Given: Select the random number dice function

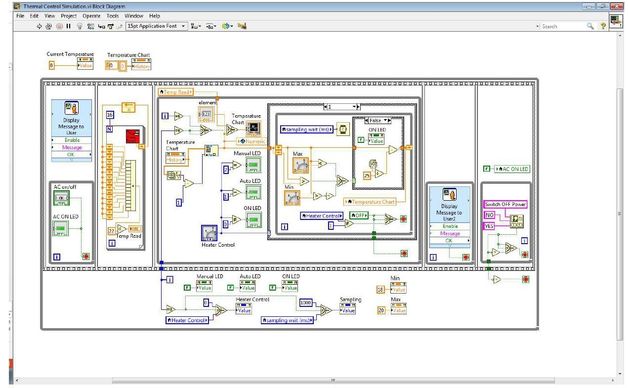Looking at the screenshot, I should (x=373, y=163).
